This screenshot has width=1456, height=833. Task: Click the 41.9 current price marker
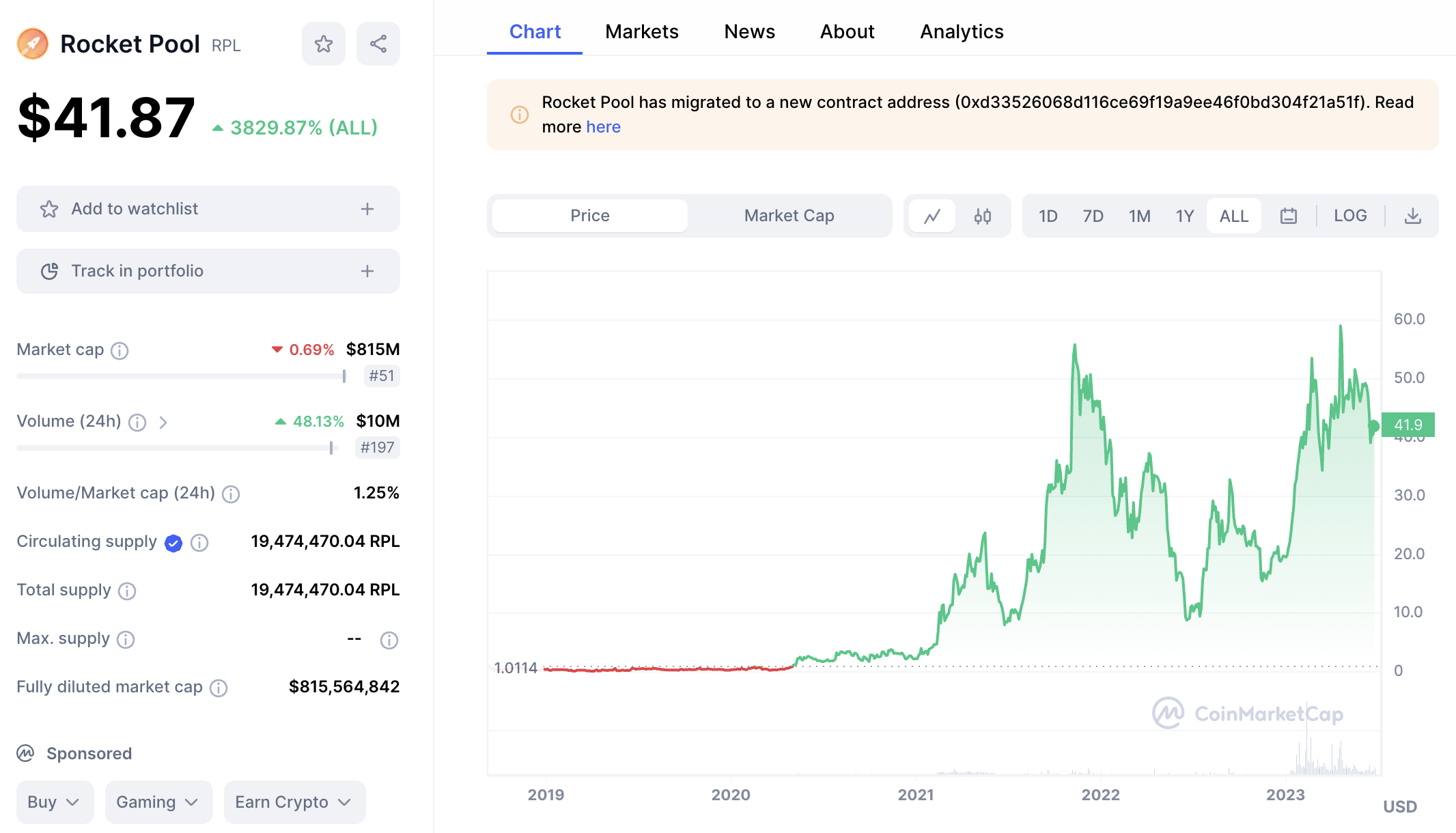tap(1408, 425)
